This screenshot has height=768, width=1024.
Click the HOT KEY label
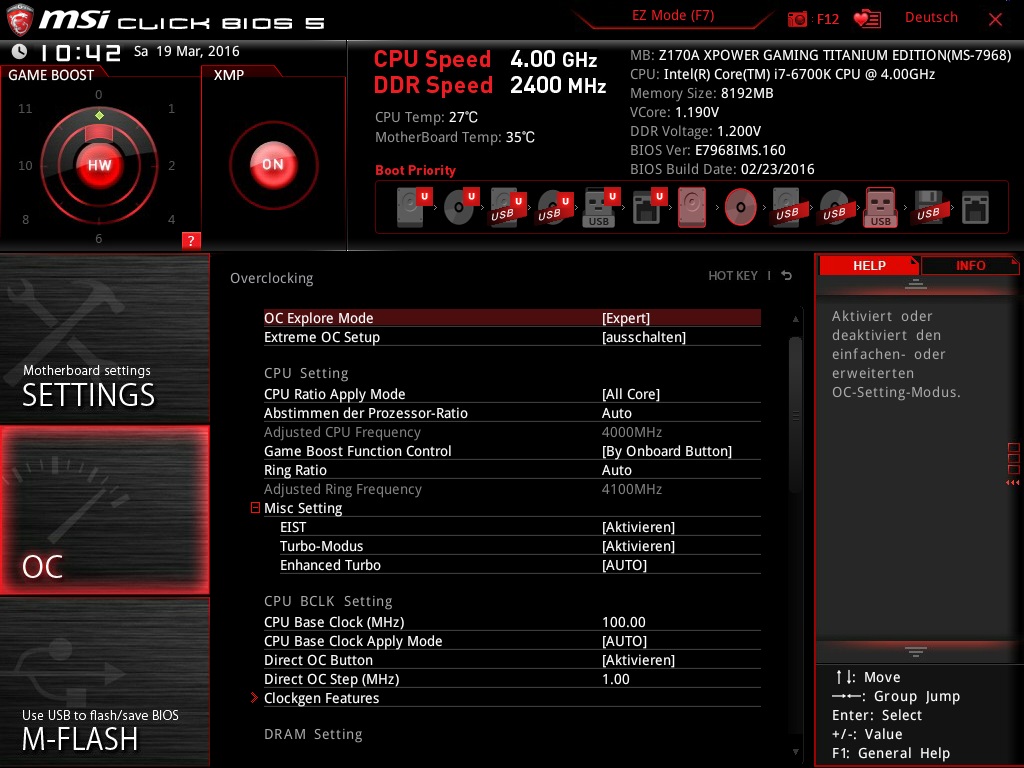coord(733,276)
